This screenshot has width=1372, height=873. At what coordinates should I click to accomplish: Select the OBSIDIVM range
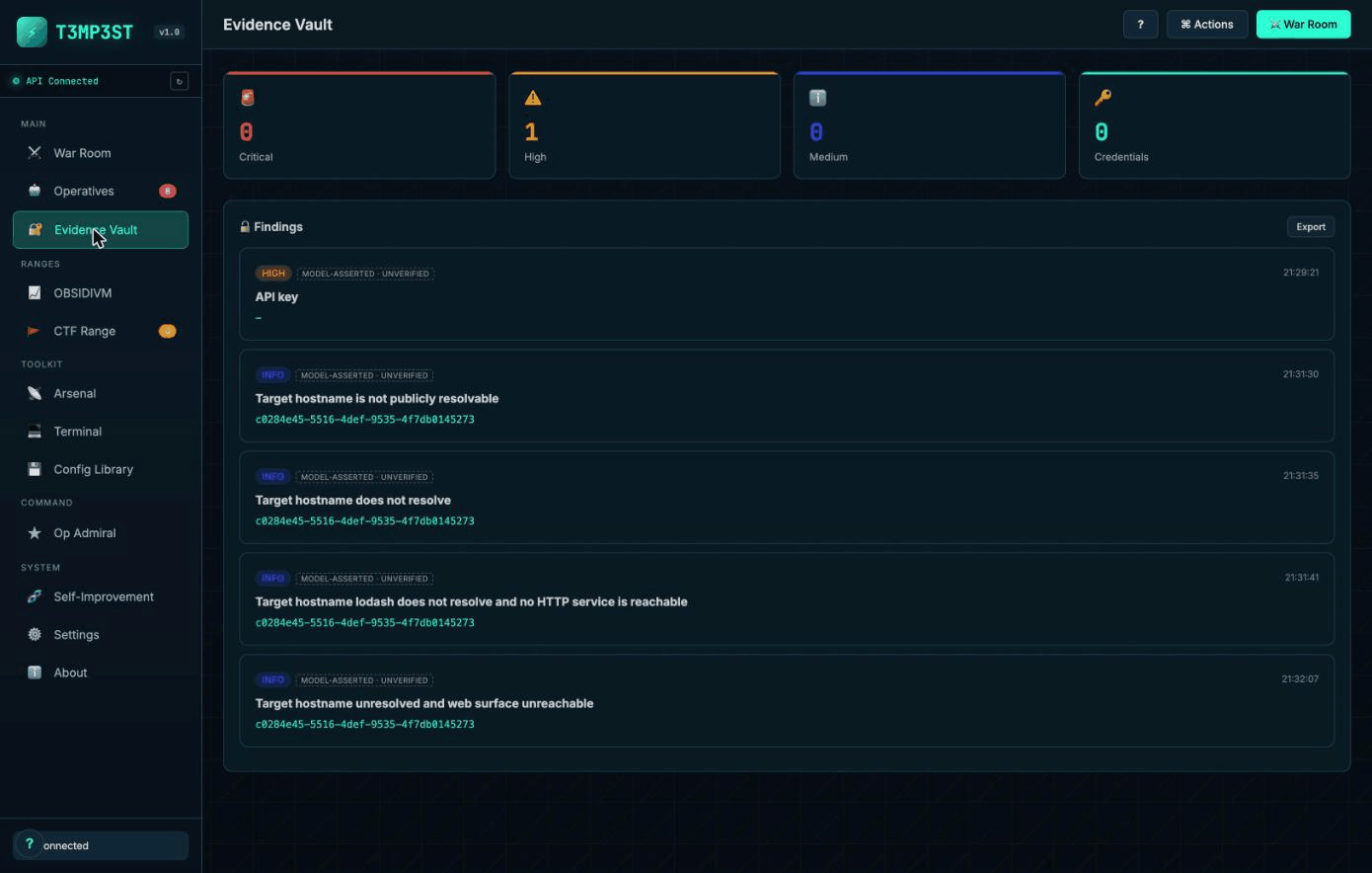pos(101,292)
